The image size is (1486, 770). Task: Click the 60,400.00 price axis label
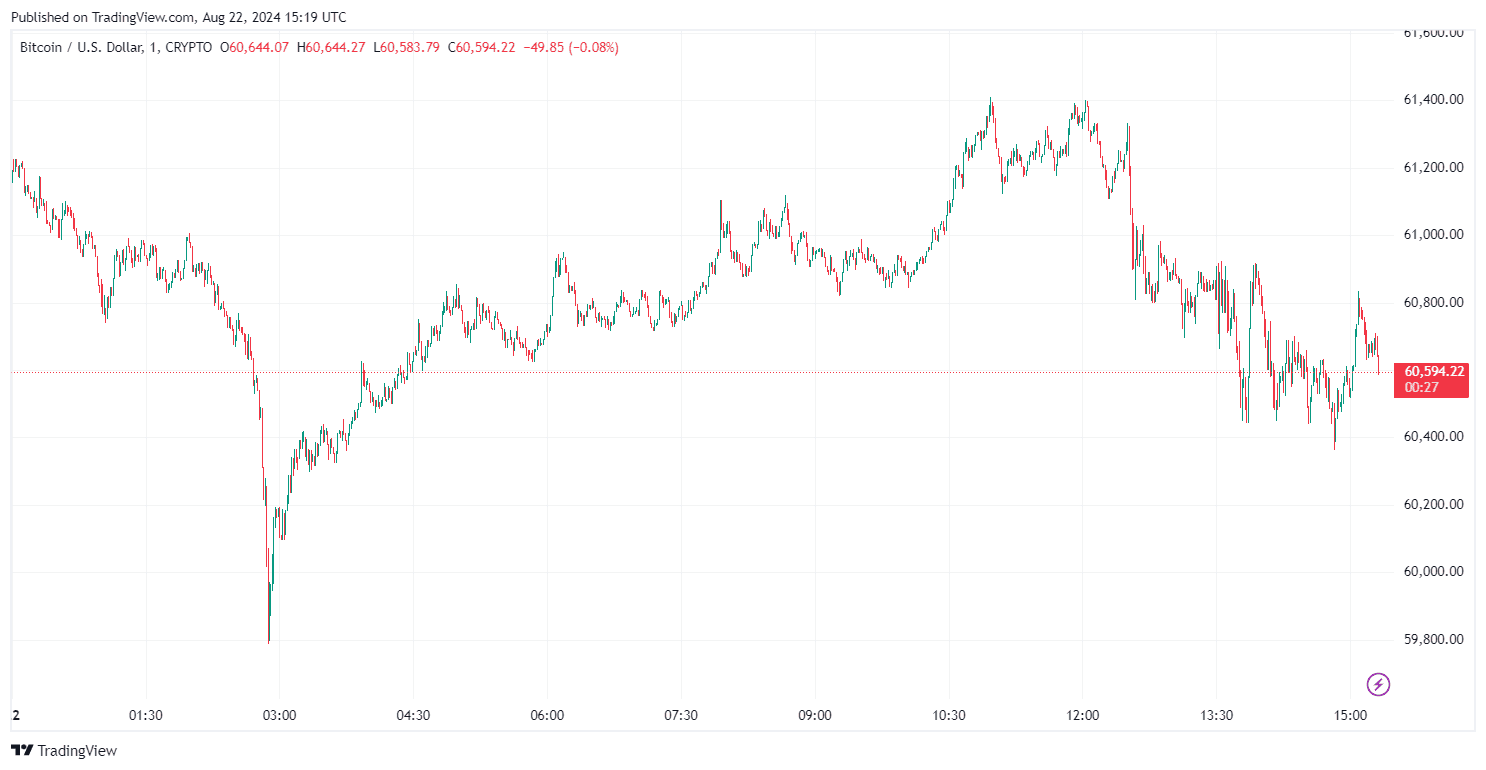point(1434,436)
